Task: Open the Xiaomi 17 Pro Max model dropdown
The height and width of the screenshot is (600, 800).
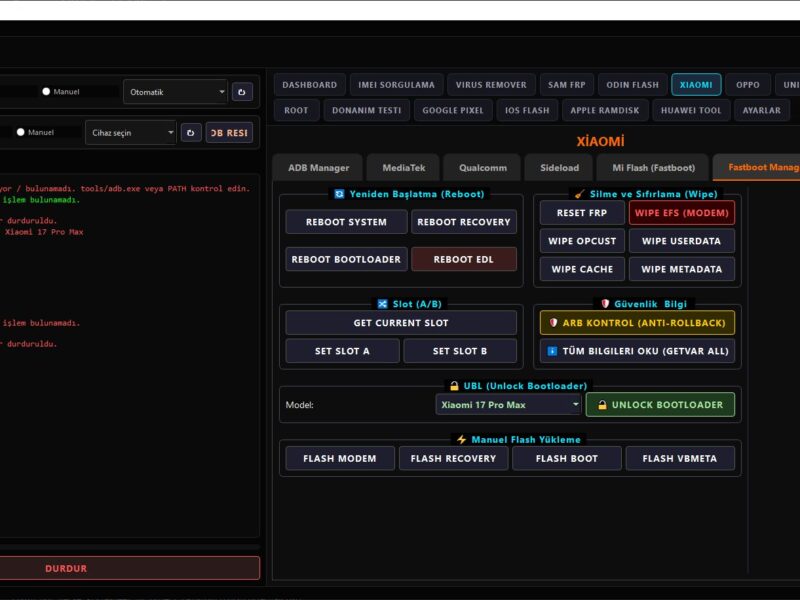Action: tap(508, 405)
